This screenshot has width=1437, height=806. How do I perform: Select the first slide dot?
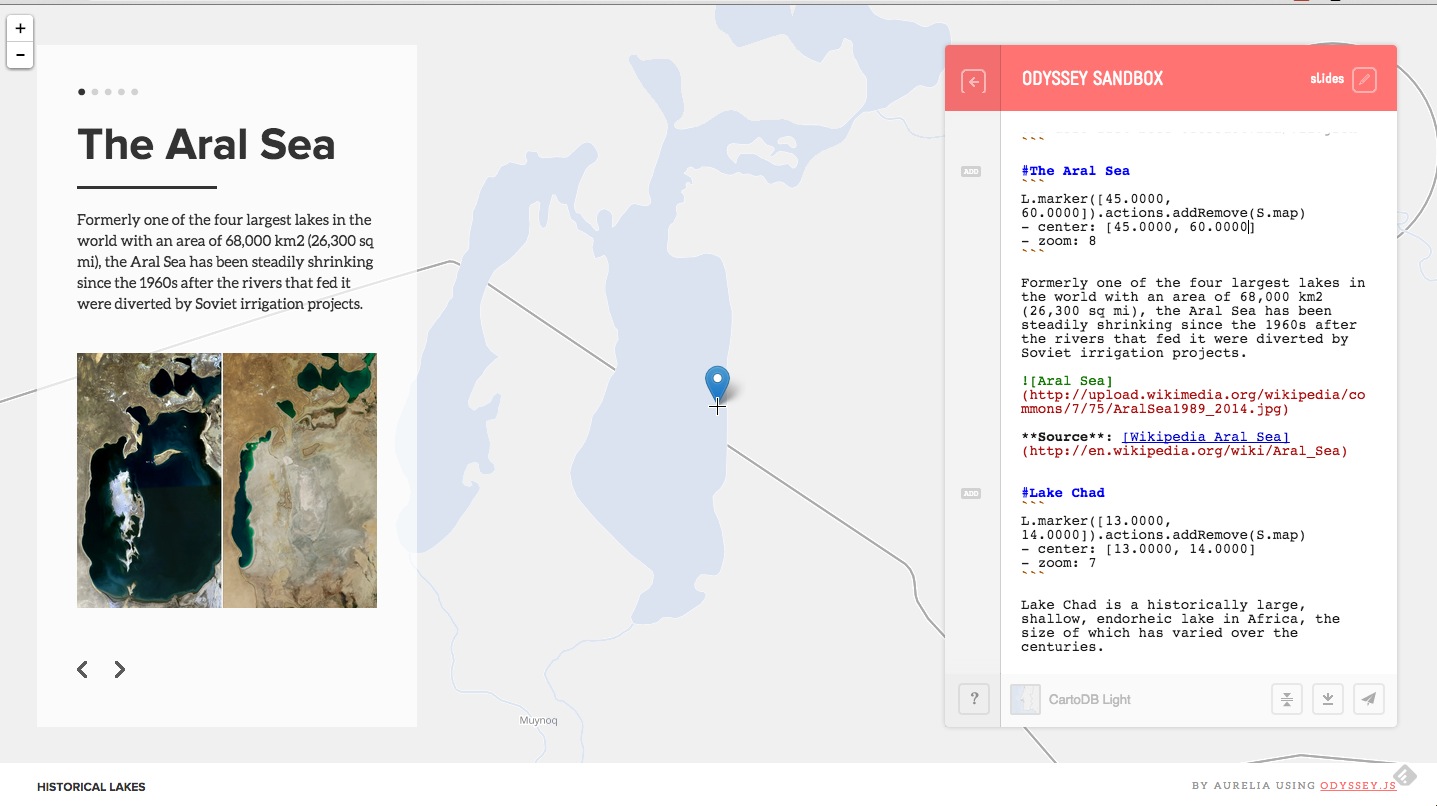click(82, 92)
